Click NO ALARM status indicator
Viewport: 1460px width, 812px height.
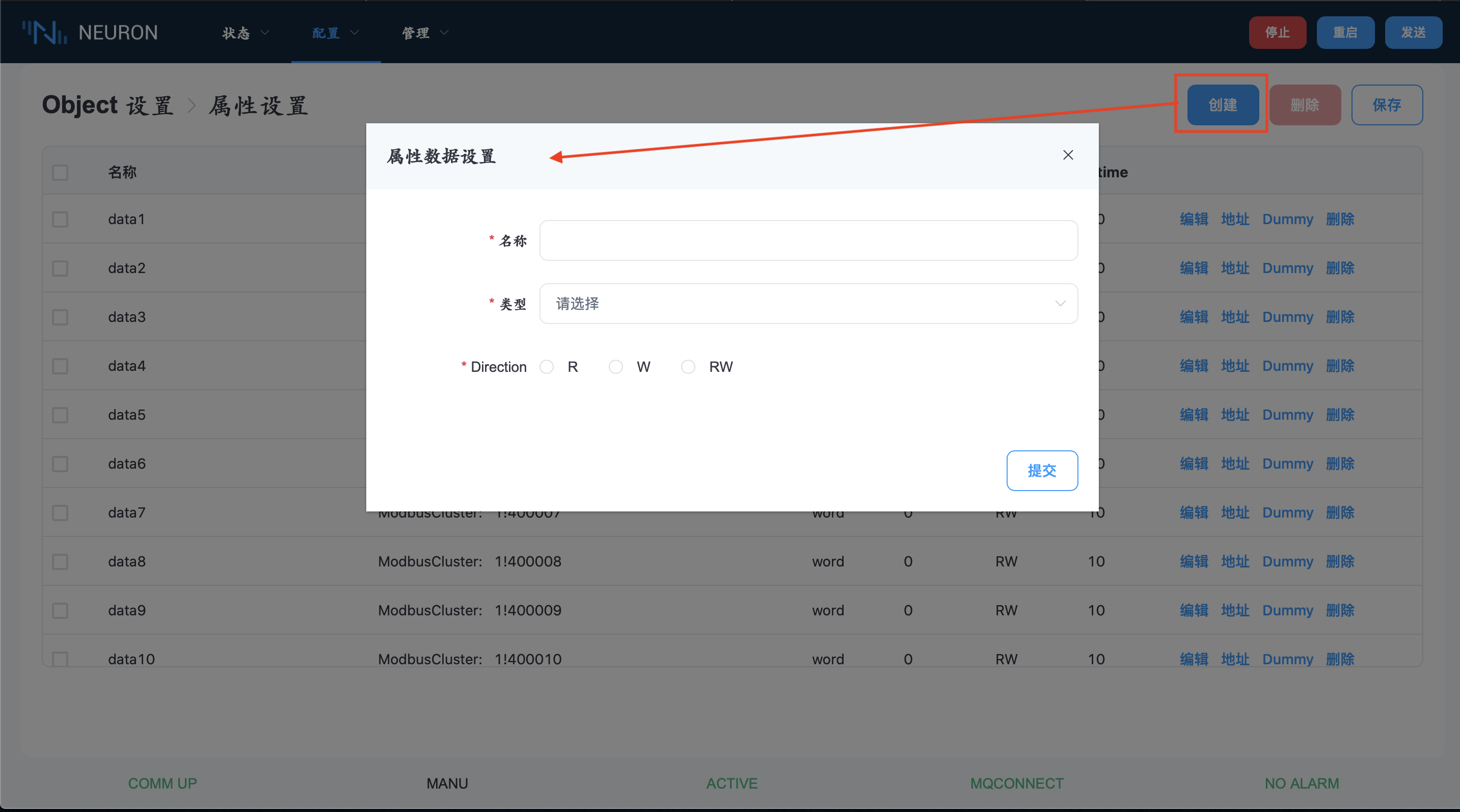[1302, 783]
